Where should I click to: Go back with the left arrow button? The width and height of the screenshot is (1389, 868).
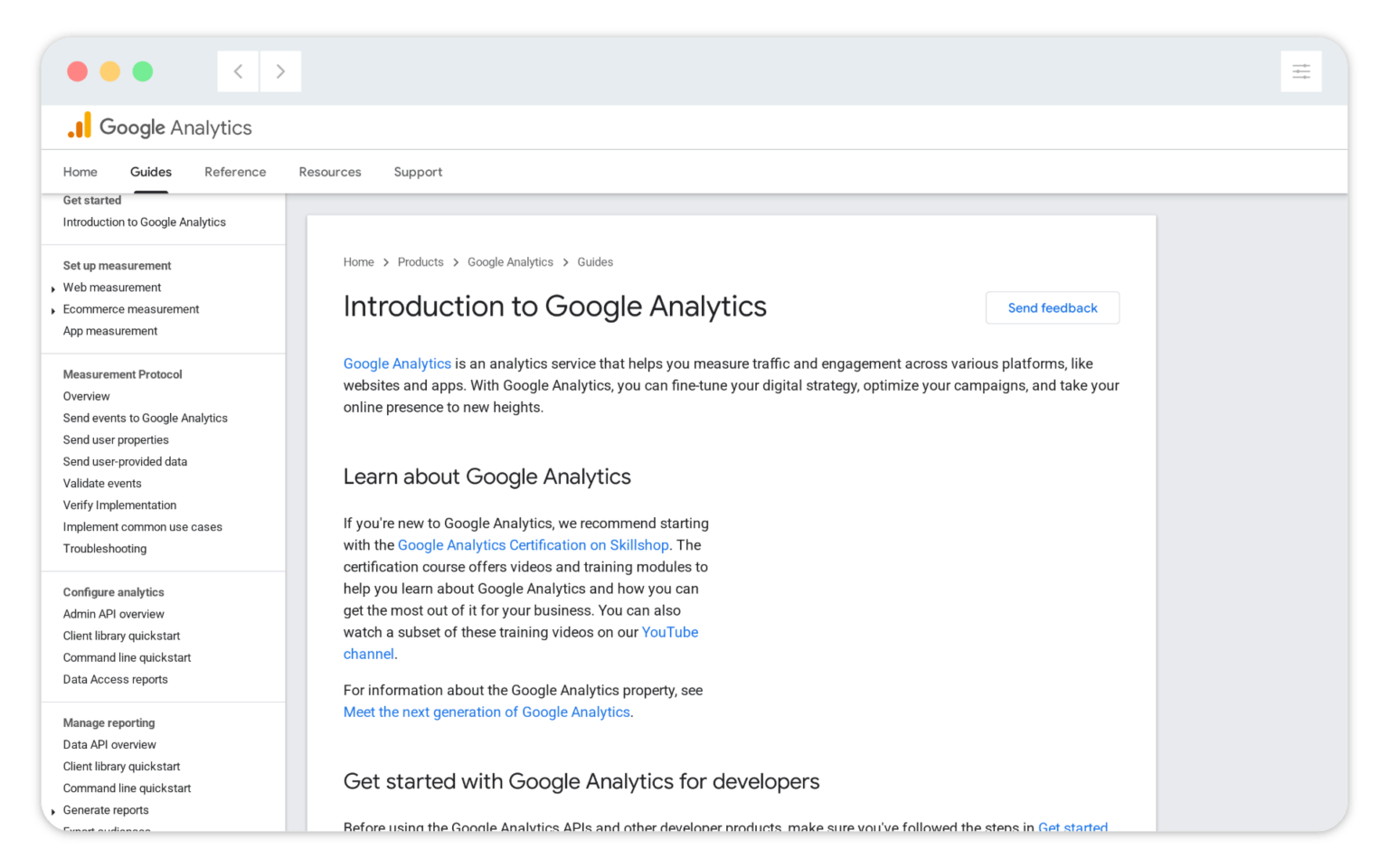click(238, 71)
